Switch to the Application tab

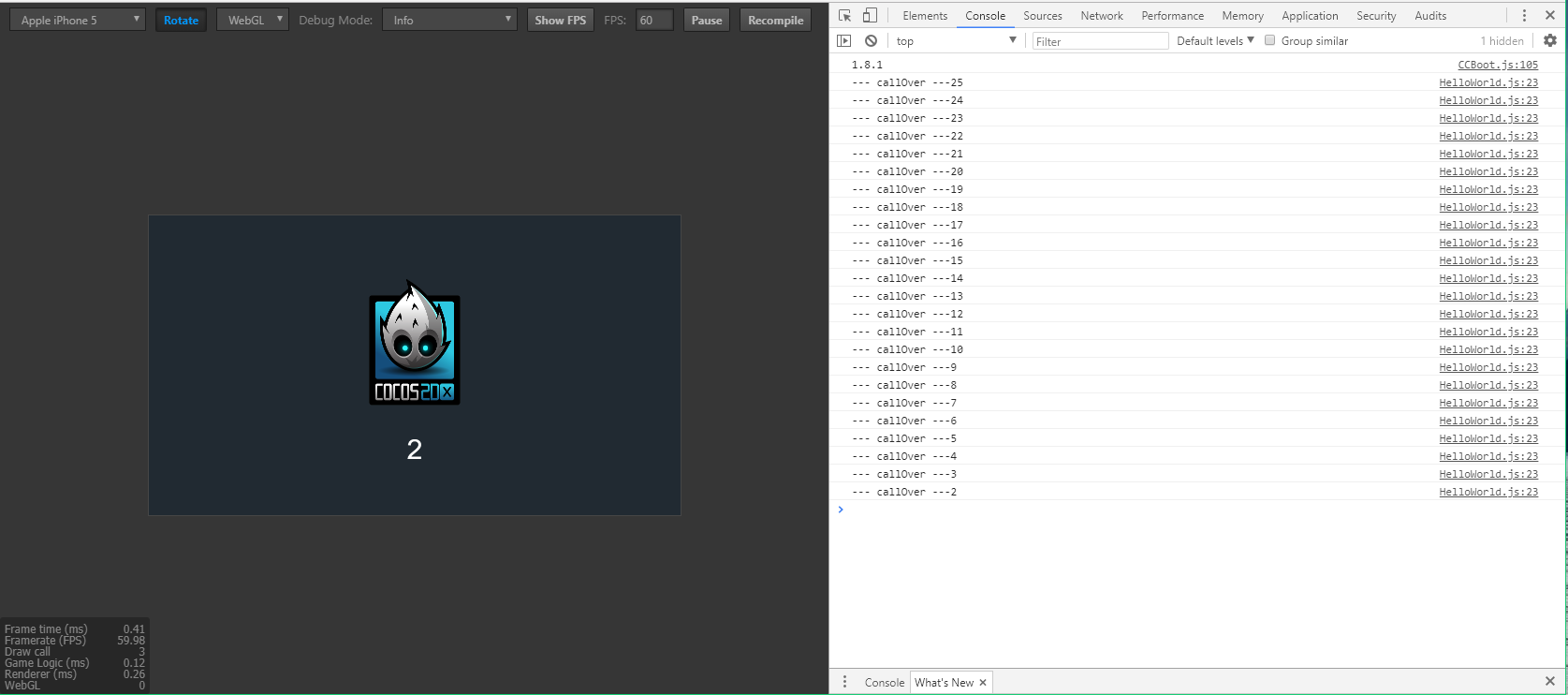tap(1311, 16)
